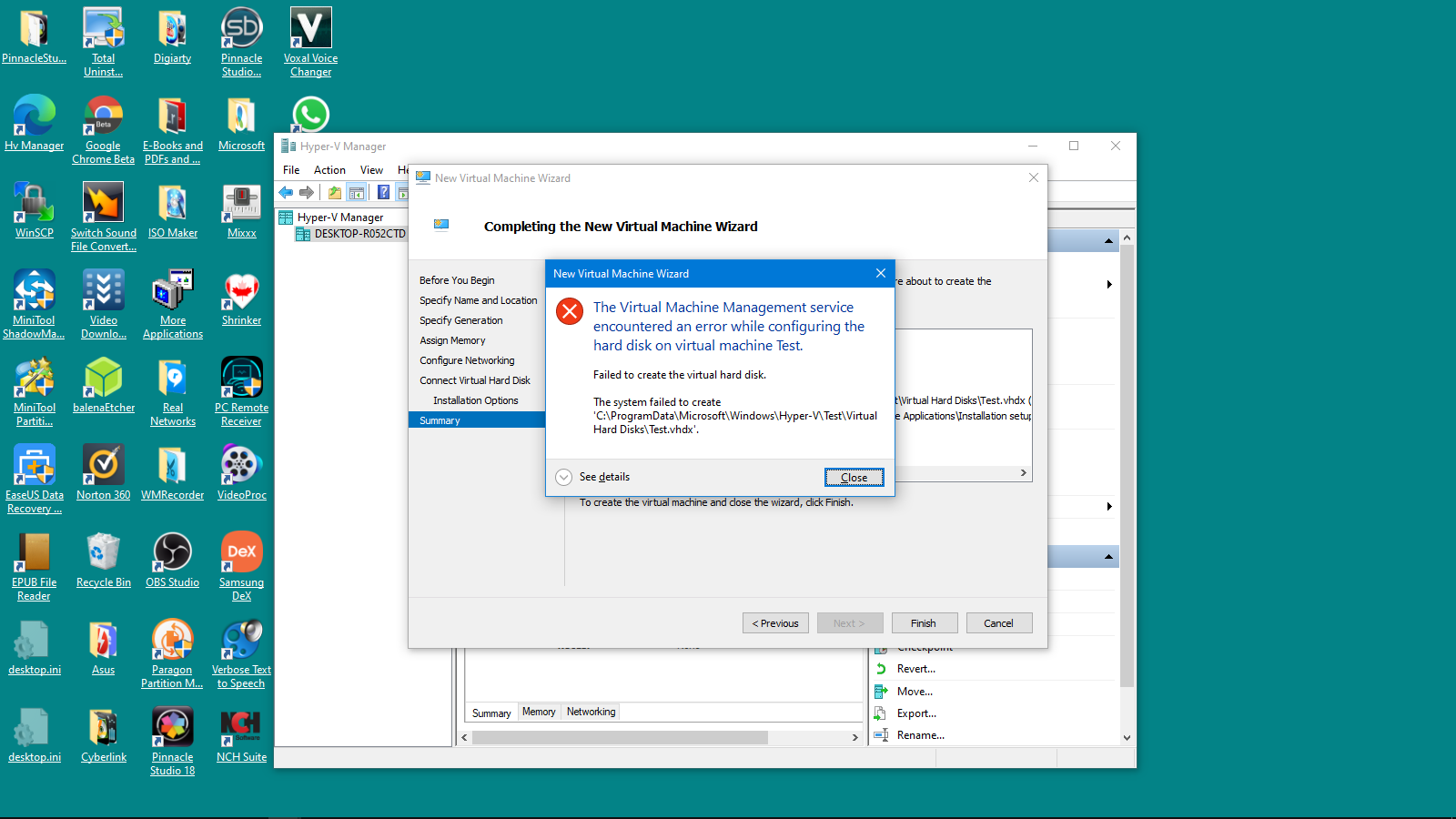
Task: Switch to the bottom Summary tab
Action: coord(491,713)
